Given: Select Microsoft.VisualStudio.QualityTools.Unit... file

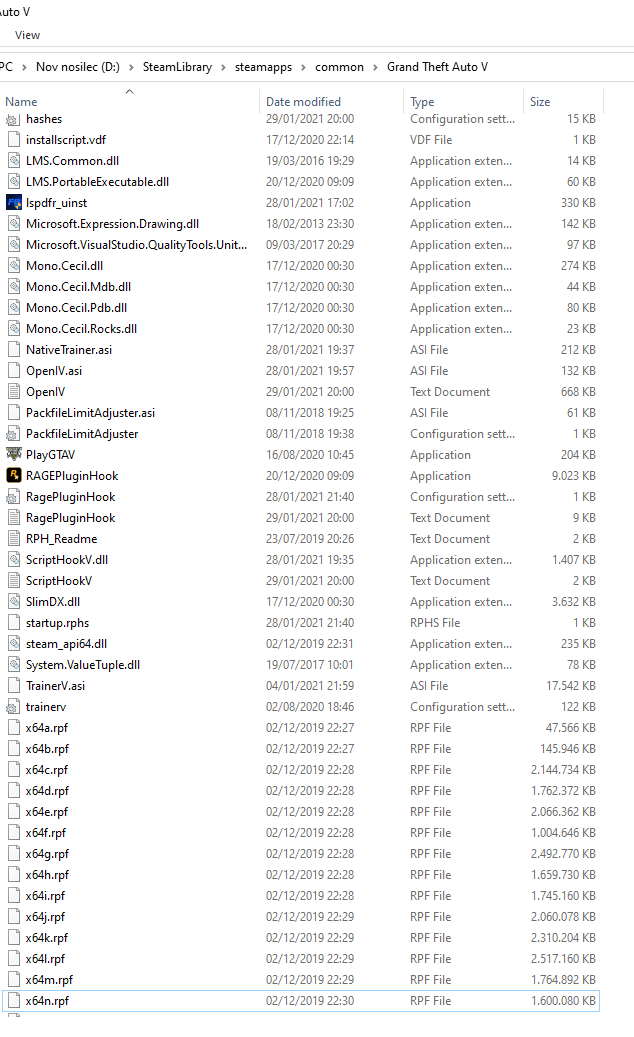Looking at the screenshot, I should tap(137, 245).
